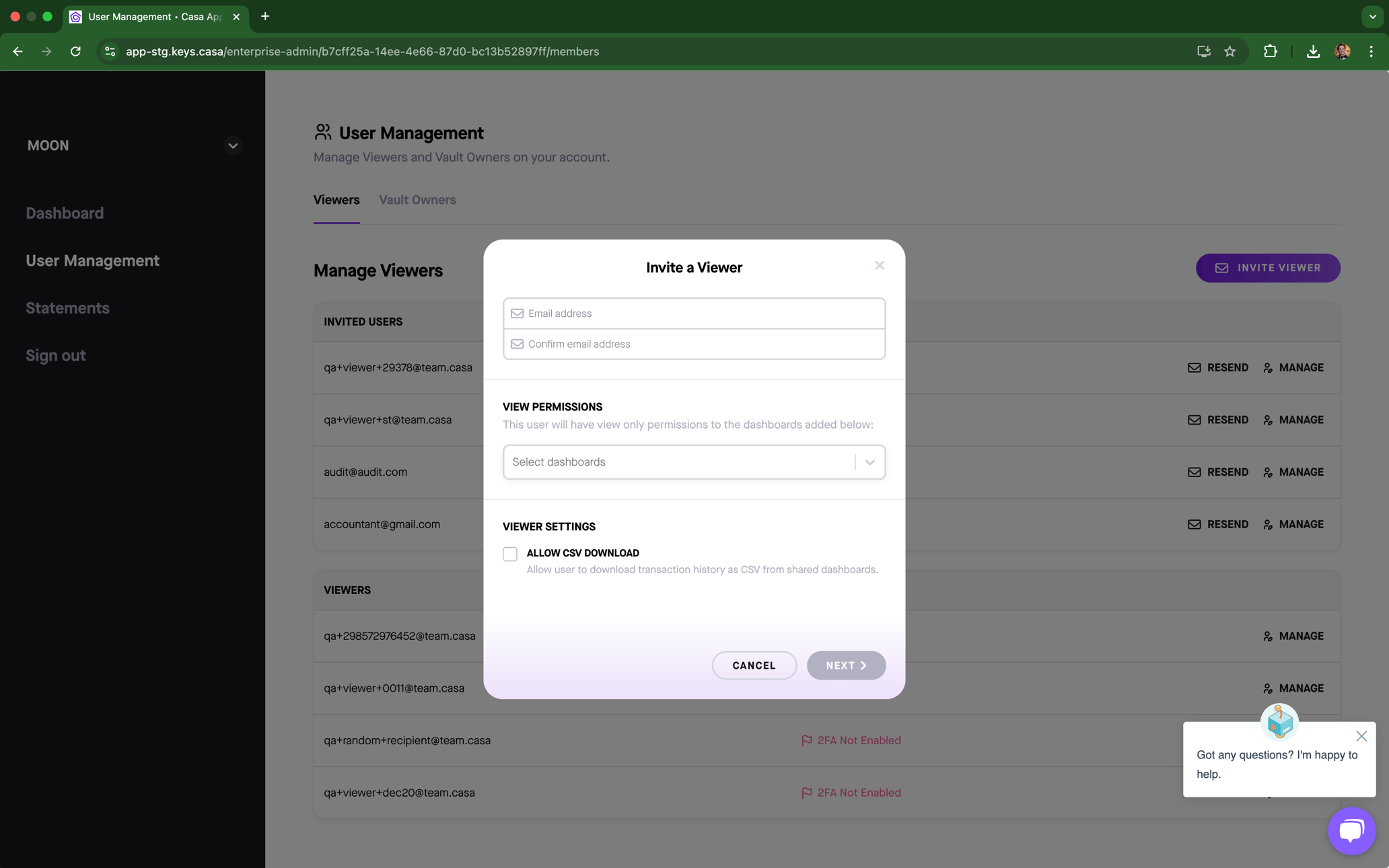Click the envelope icon inside the Email address field
The image size is (1389, 868).
pos(518,313)
